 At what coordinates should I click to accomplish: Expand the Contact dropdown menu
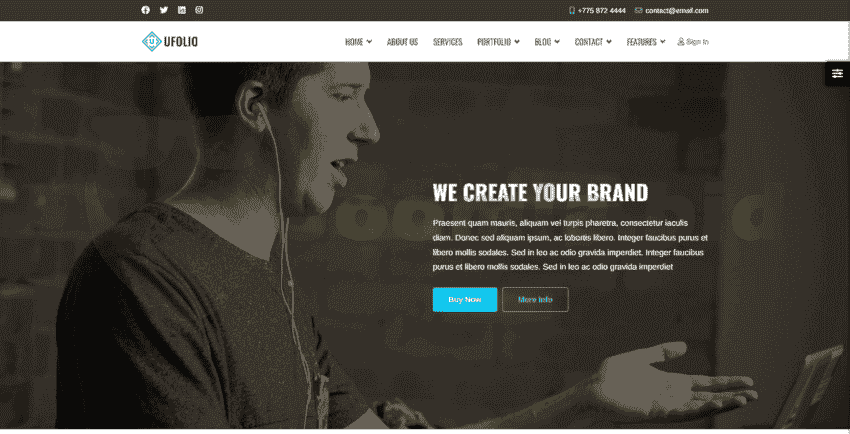(593, 42)
